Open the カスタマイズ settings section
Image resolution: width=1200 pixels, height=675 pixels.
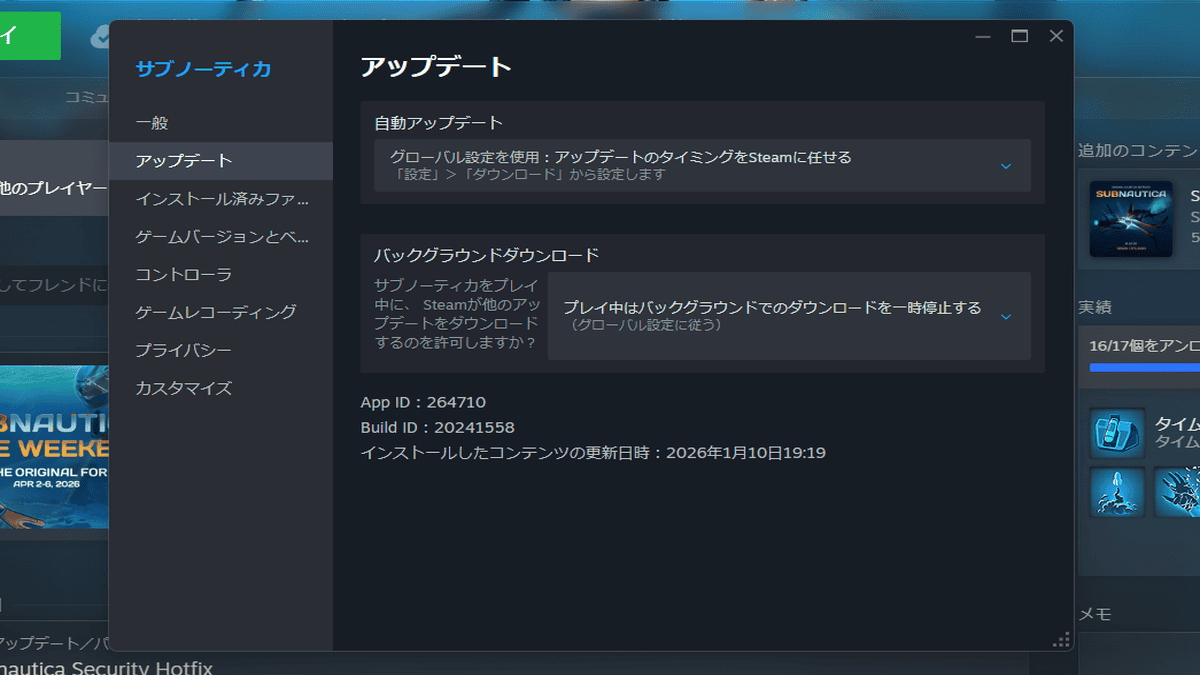pyautogui.click(x=221, y=389)
